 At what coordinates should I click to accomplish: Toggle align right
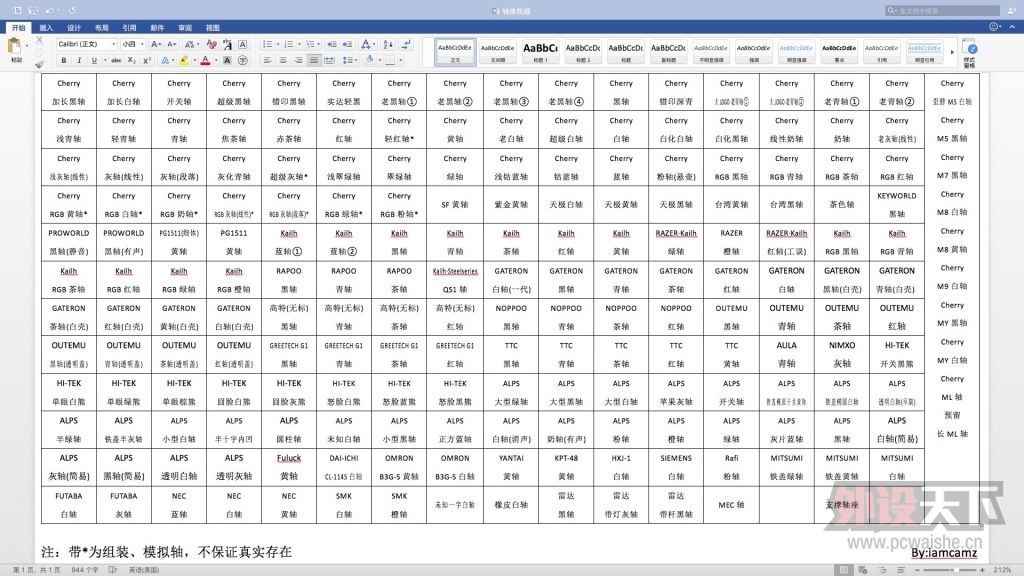pyautogui.click(x=298, y=60)
